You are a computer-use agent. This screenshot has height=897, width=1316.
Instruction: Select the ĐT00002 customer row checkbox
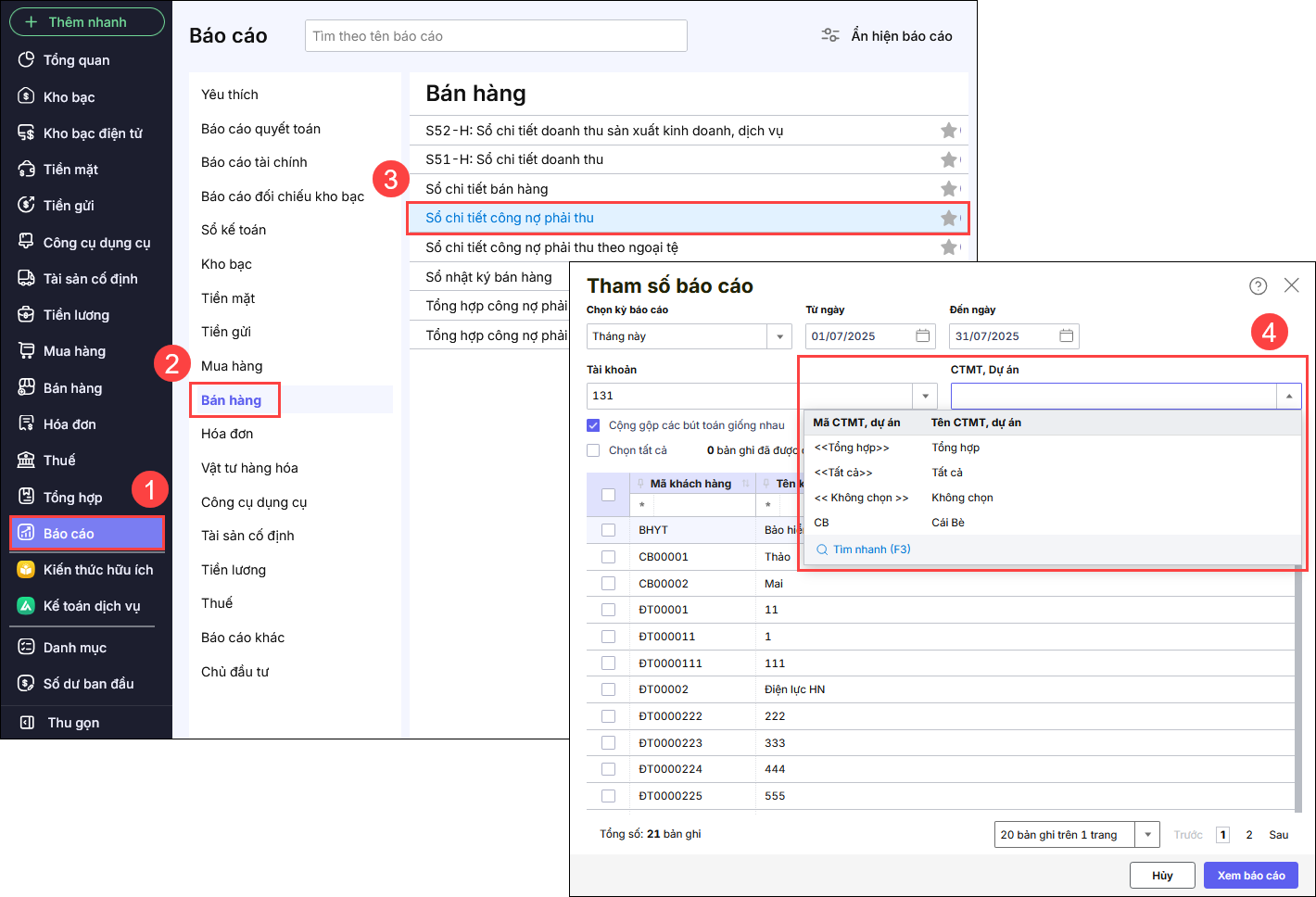[608, 689]
